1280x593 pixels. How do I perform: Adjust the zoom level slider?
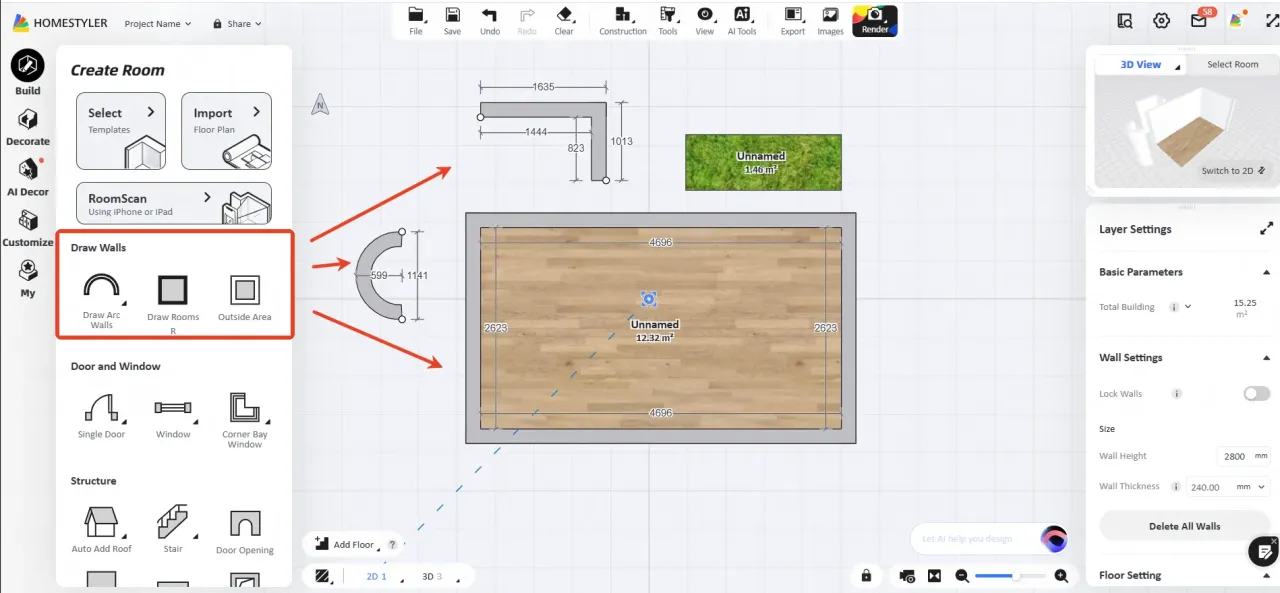click(1015, 576)
